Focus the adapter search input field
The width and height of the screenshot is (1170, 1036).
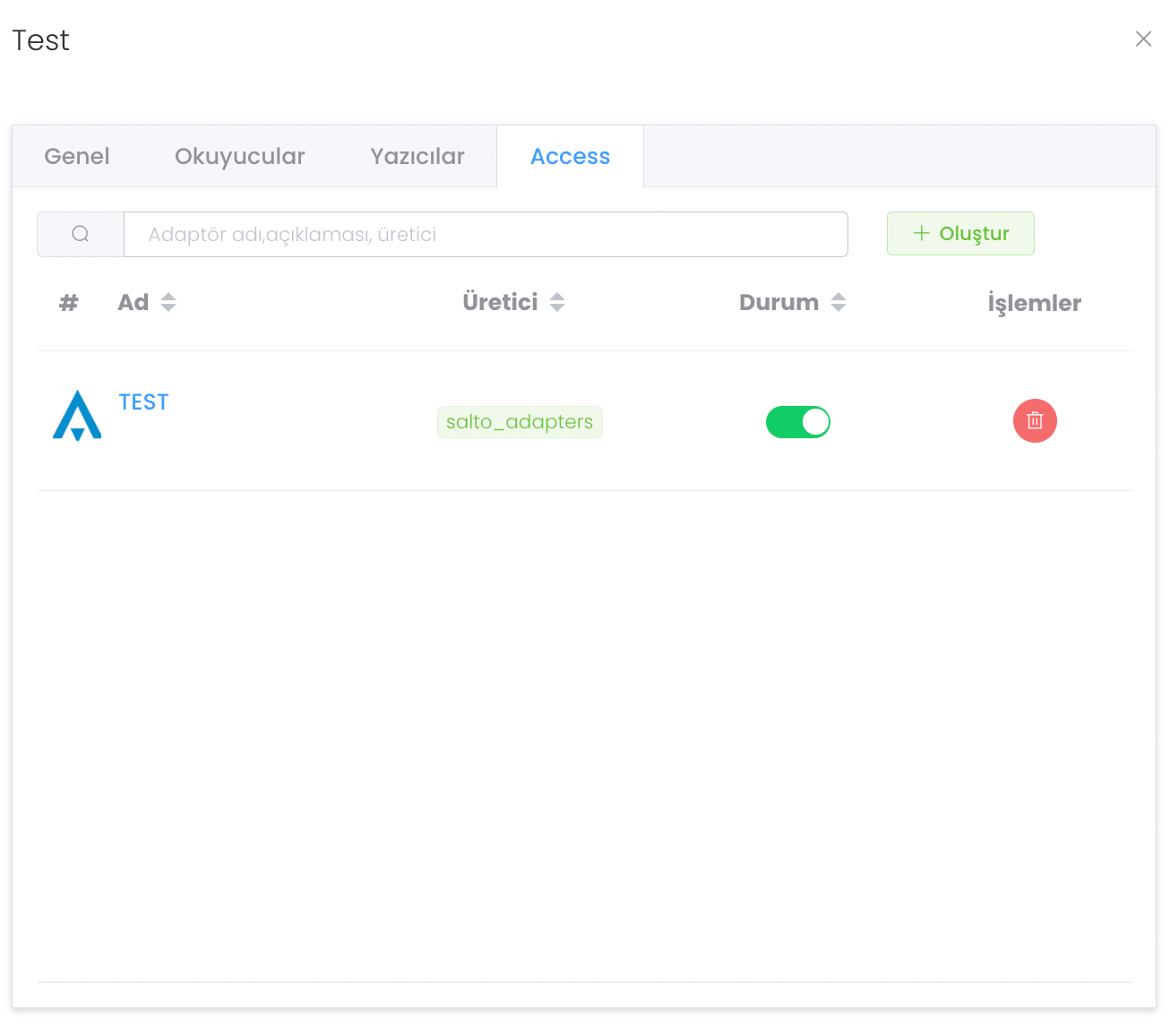(x=486, y=235)
